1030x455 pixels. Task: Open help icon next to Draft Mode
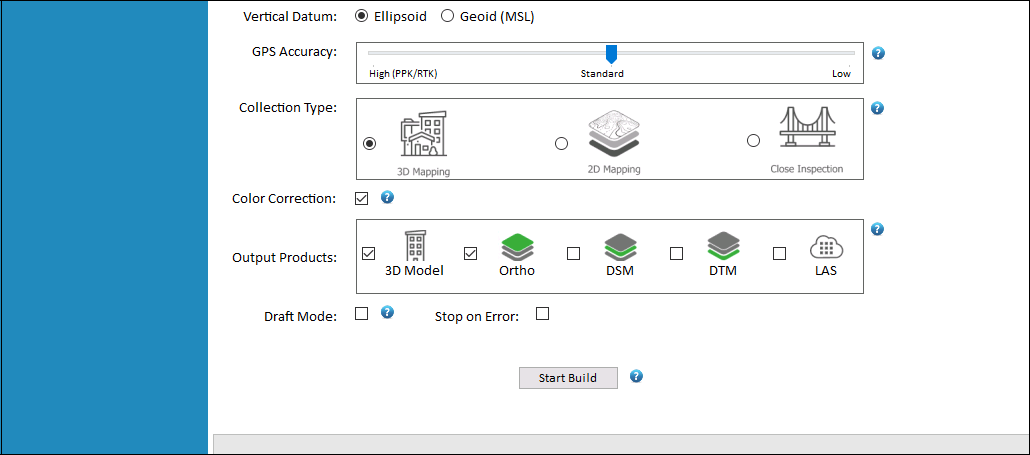[x=387, y=312]
